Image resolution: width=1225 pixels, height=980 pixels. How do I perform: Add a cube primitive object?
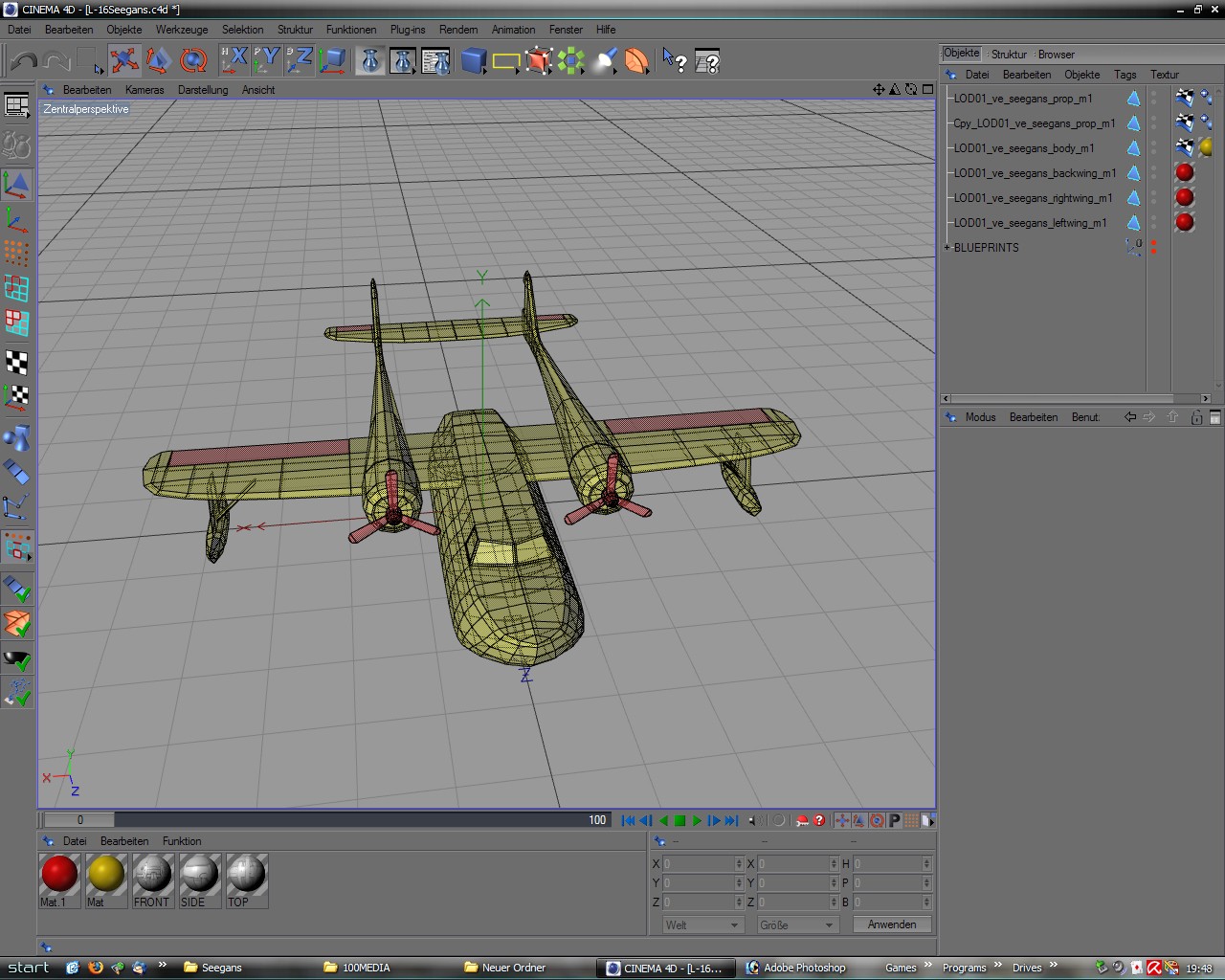click(473, 61)
